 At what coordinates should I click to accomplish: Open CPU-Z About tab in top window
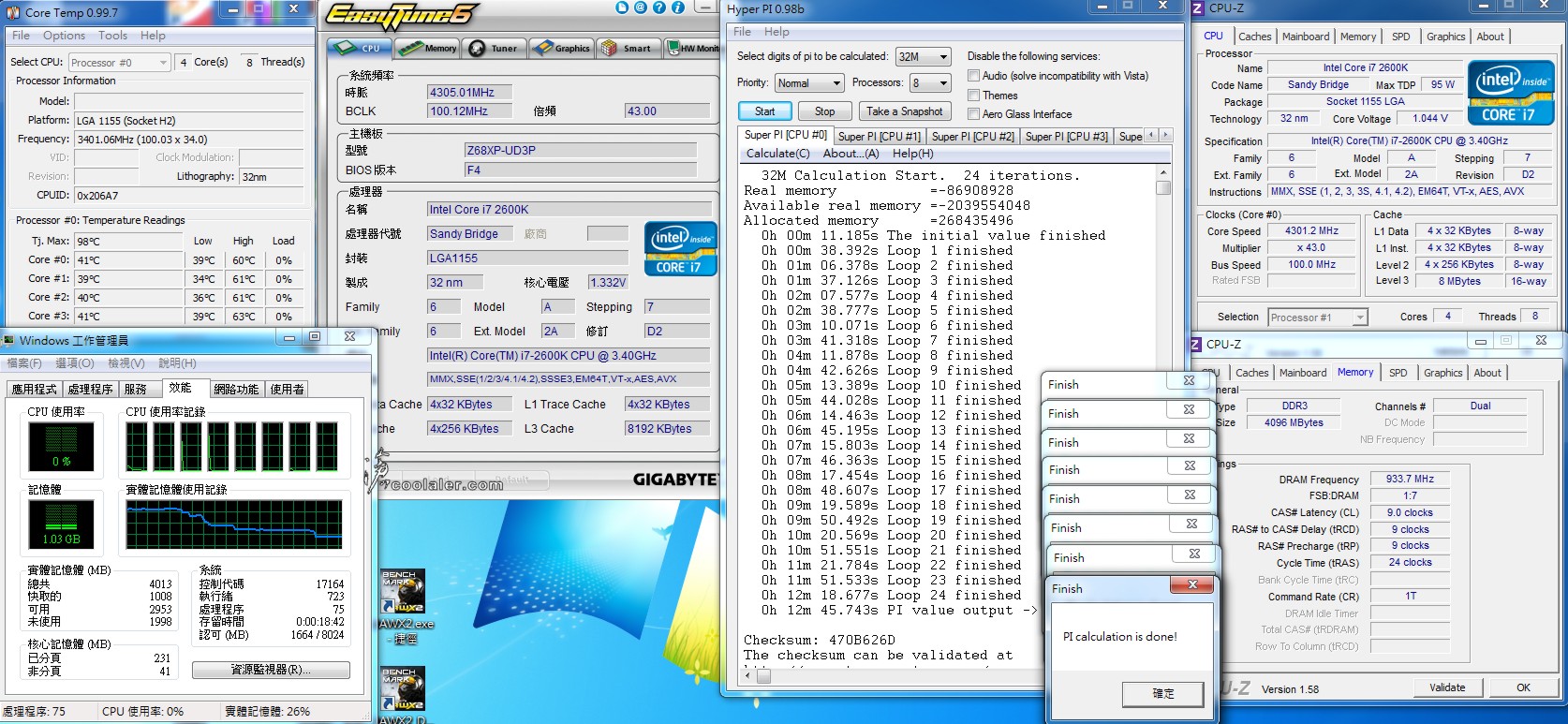pyautogui.click(x=1490, y=37)
